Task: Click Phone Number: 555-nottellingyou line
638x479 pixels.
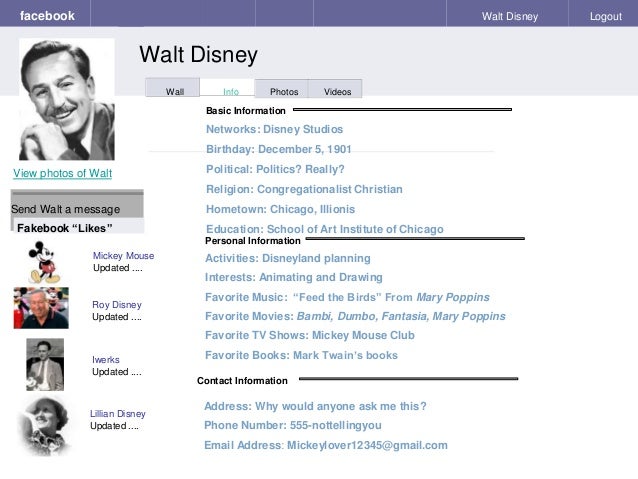Action: click(x=293, y=425)
